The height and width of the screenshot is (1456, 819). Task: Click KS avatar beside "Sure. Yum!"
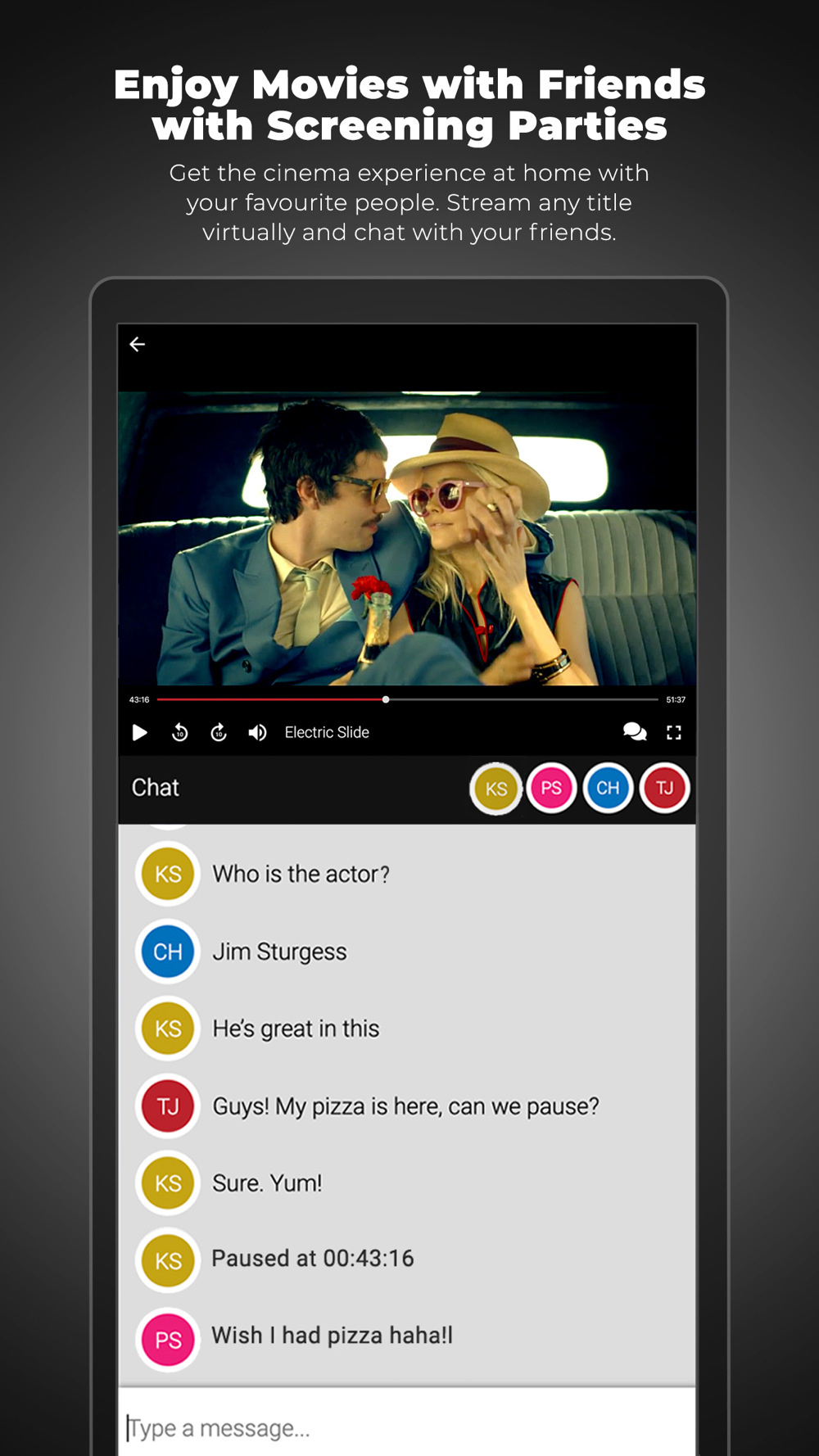pyautogui.click(x=168, y=1183)
